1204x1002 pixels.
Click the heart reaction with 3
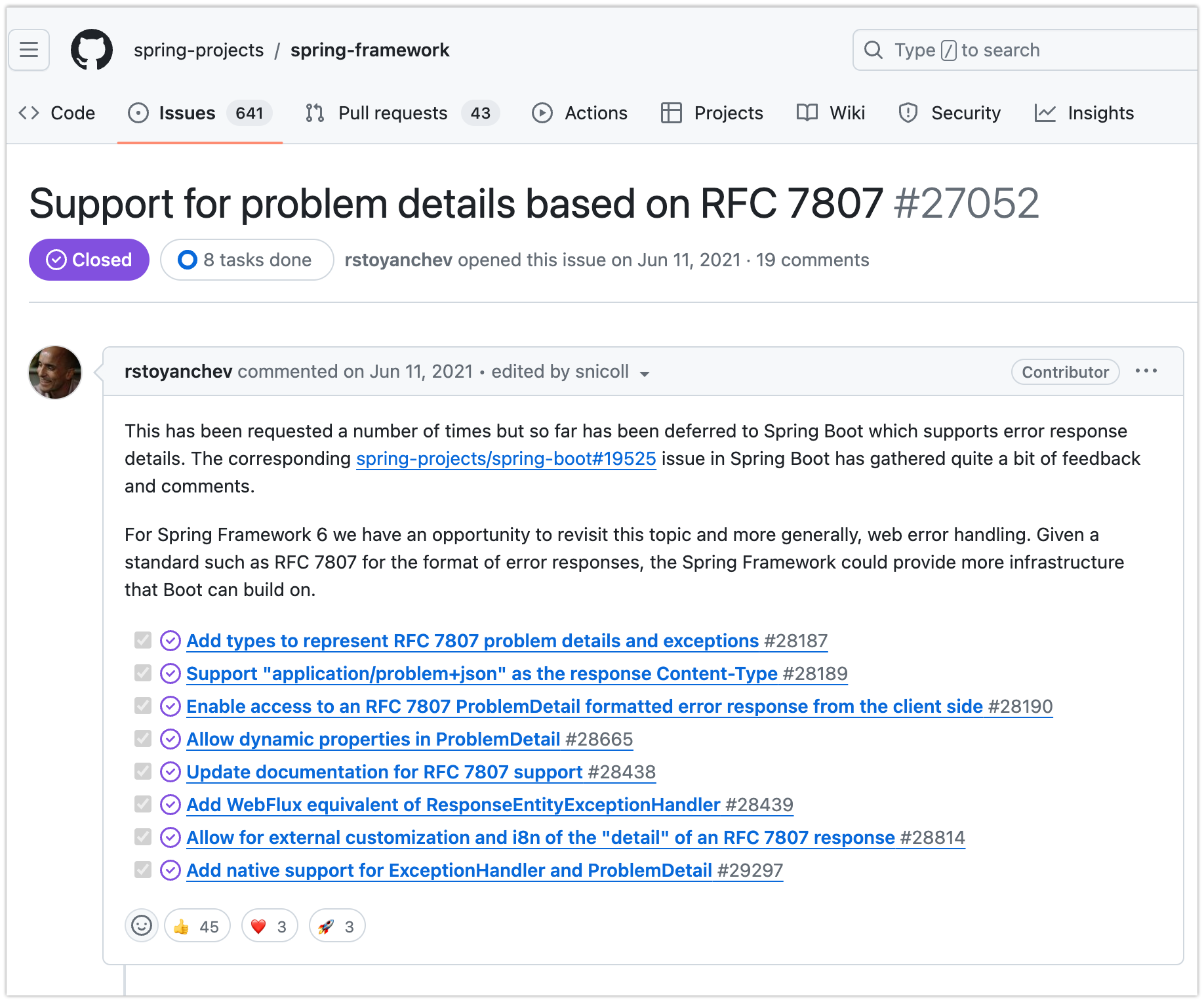pos(270,925)
